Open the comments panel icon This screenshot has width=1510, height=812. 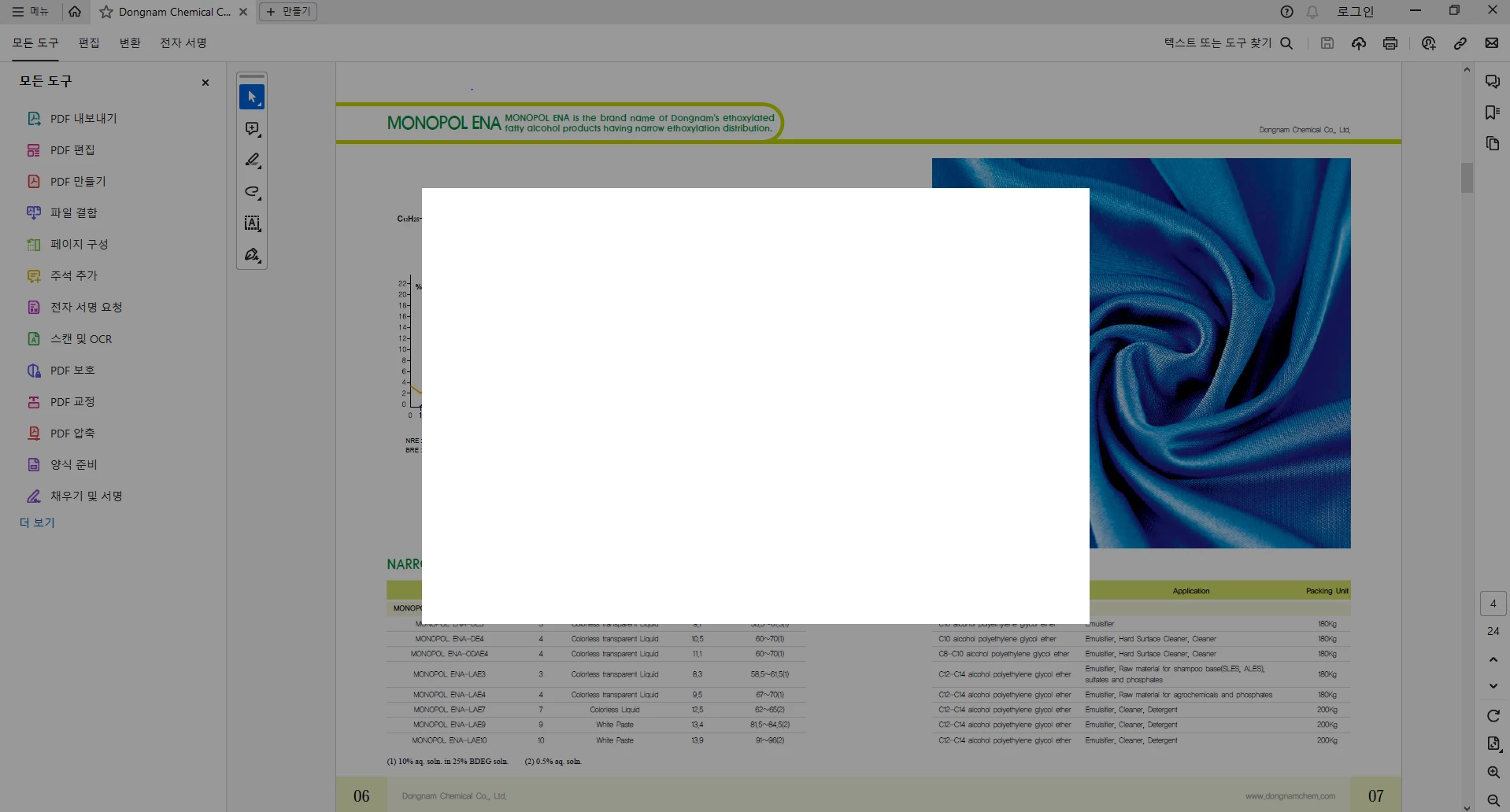(1493, 82)
